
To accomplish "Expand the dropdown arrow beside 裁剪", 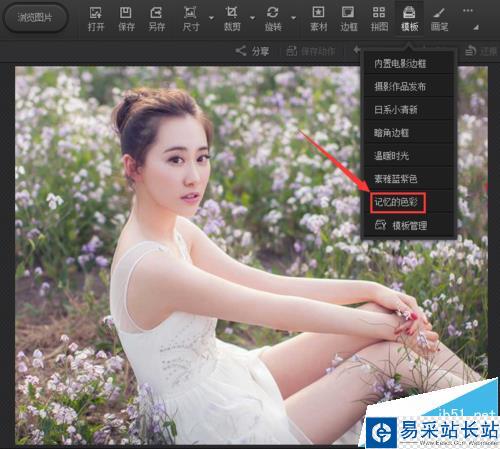I will 253,18.
